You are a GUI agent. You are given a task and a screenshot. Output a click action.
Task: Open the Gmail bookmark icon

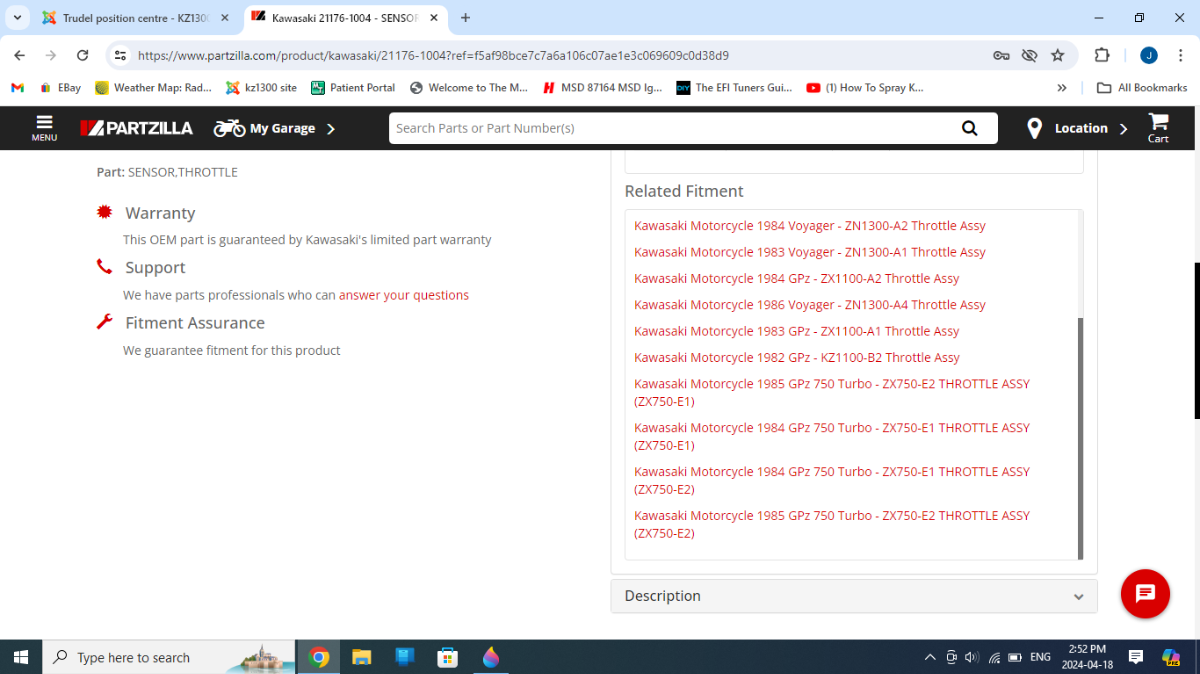[x=17, y=88]
